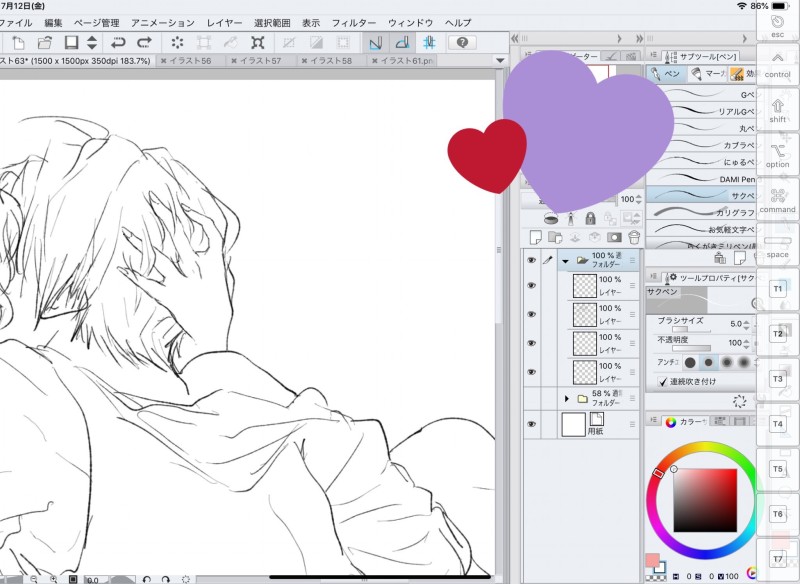
Task: Uncheck the 連続吹き付け checkbox
Action: click(x=663, y=382)
